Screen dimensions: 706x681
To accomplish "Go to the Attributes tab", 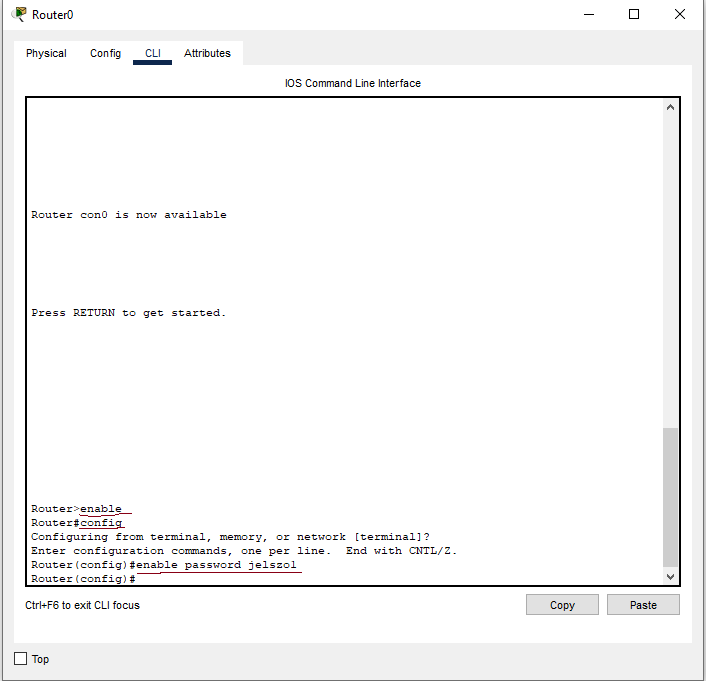I will (207, 53).
